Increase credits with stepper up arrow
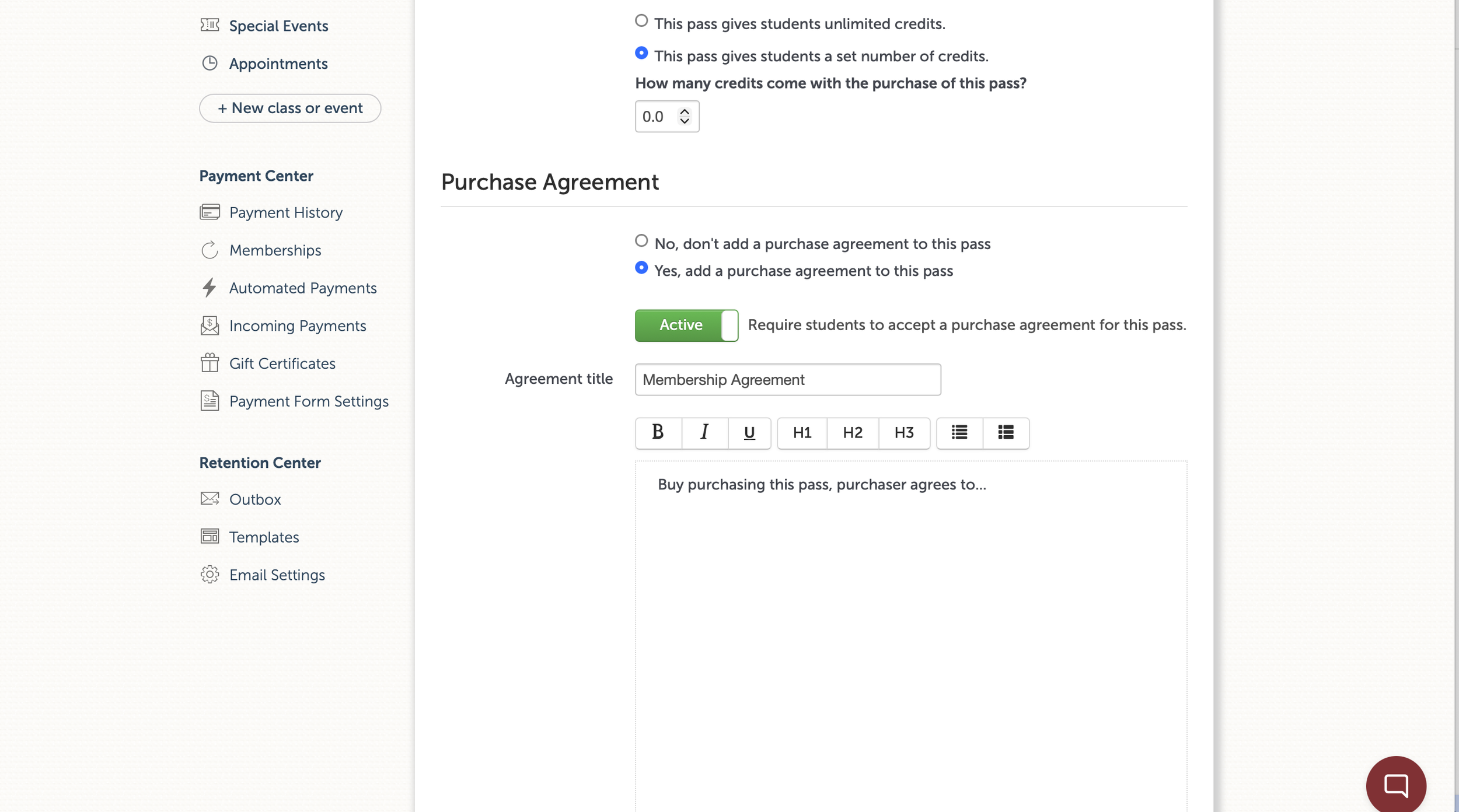Screen dimensions: 1459x812 click(x=685, y=111)
